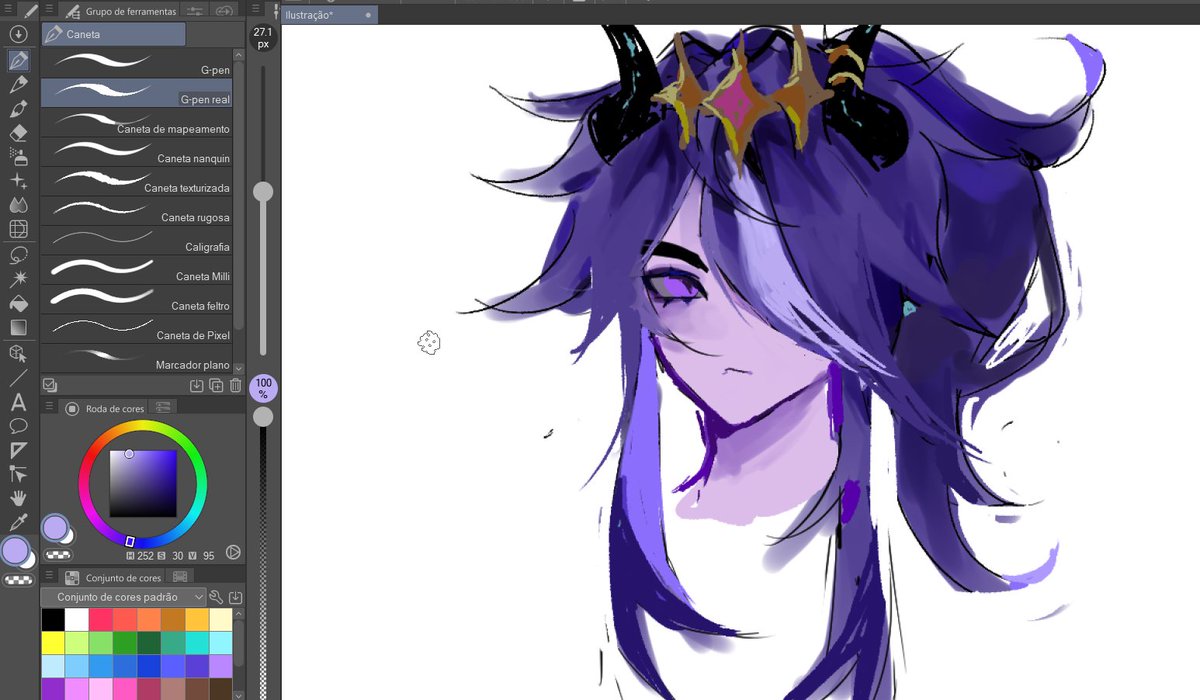Viewport: 1200px width, 700px height.
Task: Select transparent color chip in tool palette
Action: click(x=18, y=580)
